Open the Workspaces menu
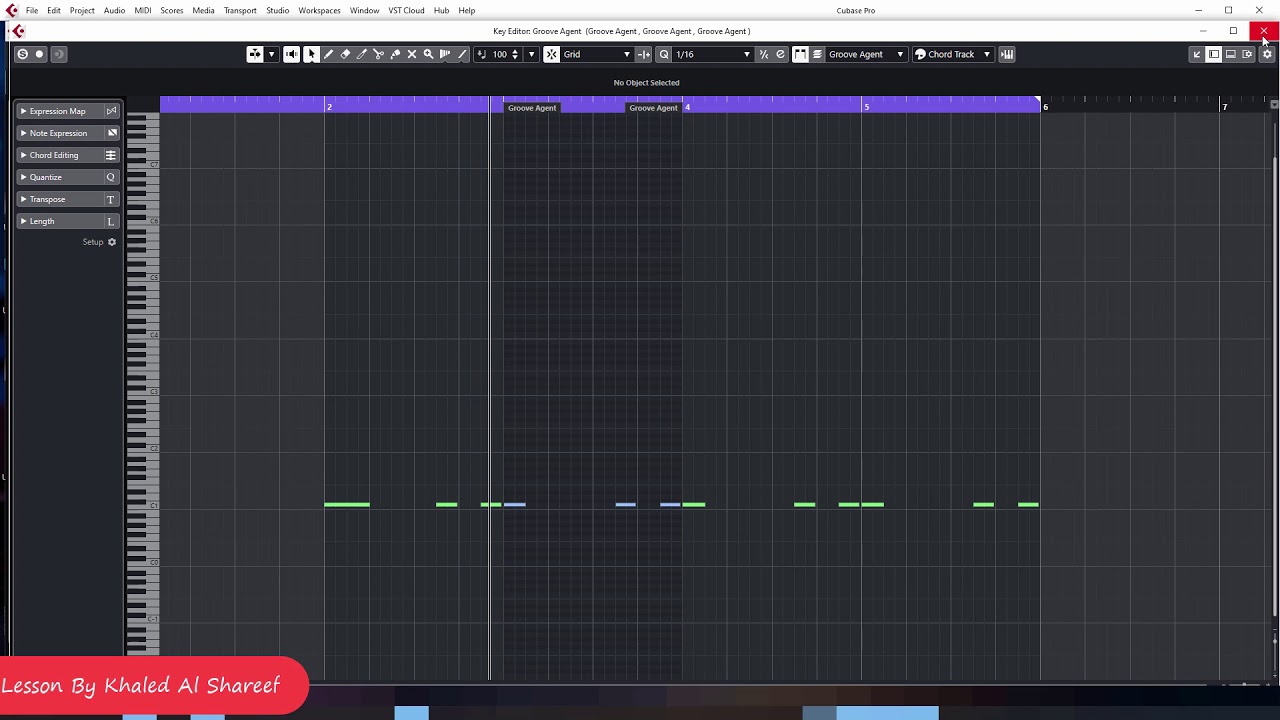Image resolution: width=1280 pixels, height=720 pixels. (x=319, y=10)
